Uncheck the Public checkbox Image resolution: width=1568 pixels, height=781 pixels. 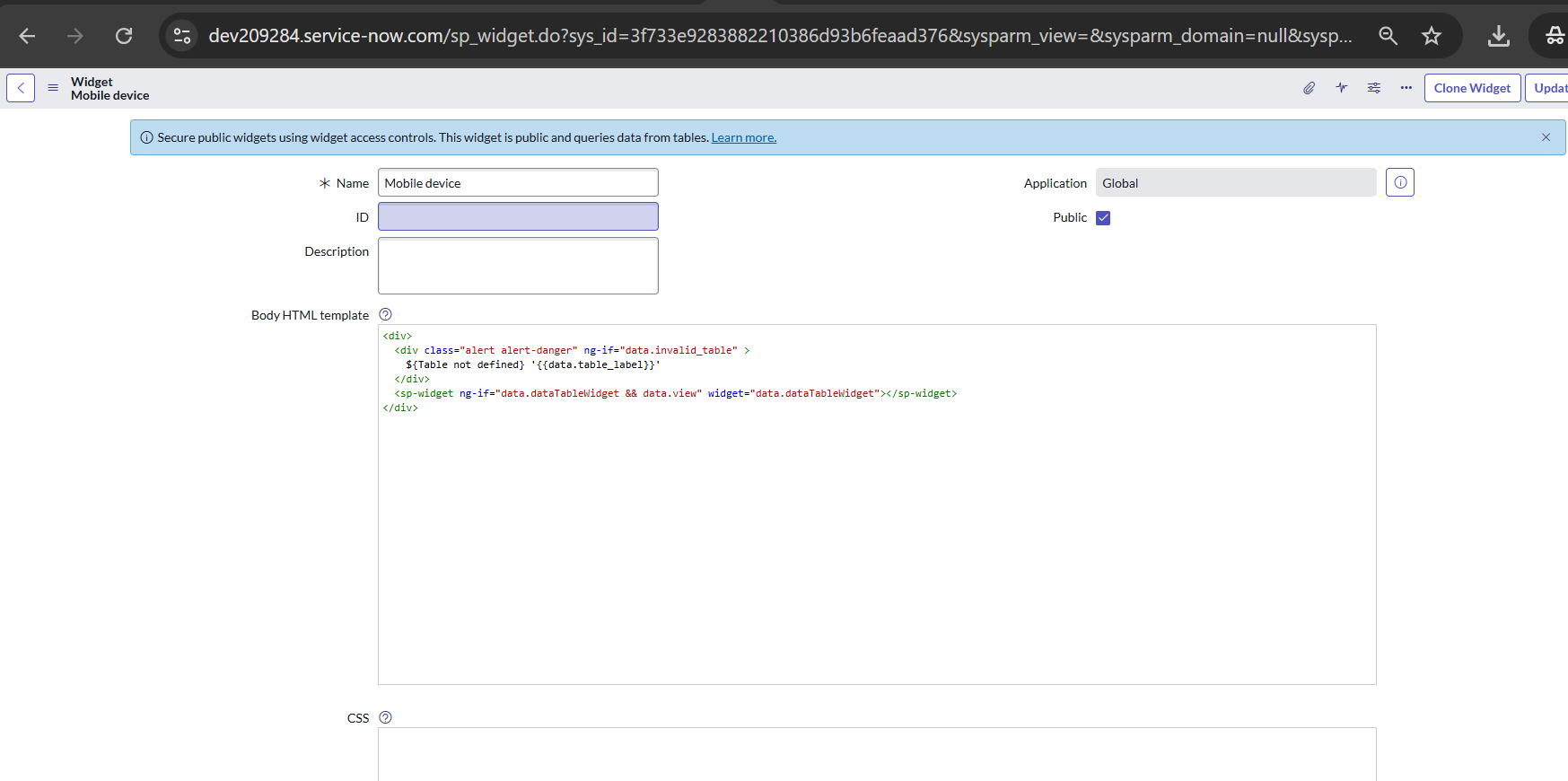[x=1103, y=217]
